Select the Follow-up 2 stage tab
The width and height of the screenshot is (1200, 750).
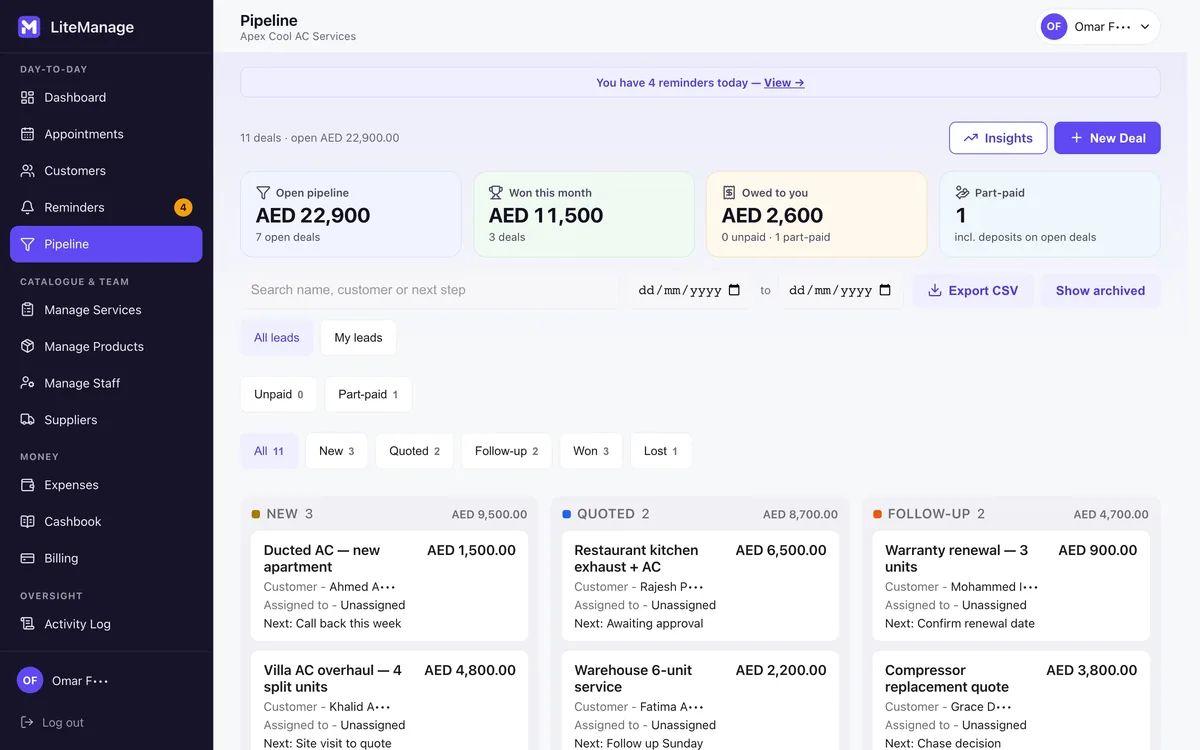(507, 451)
